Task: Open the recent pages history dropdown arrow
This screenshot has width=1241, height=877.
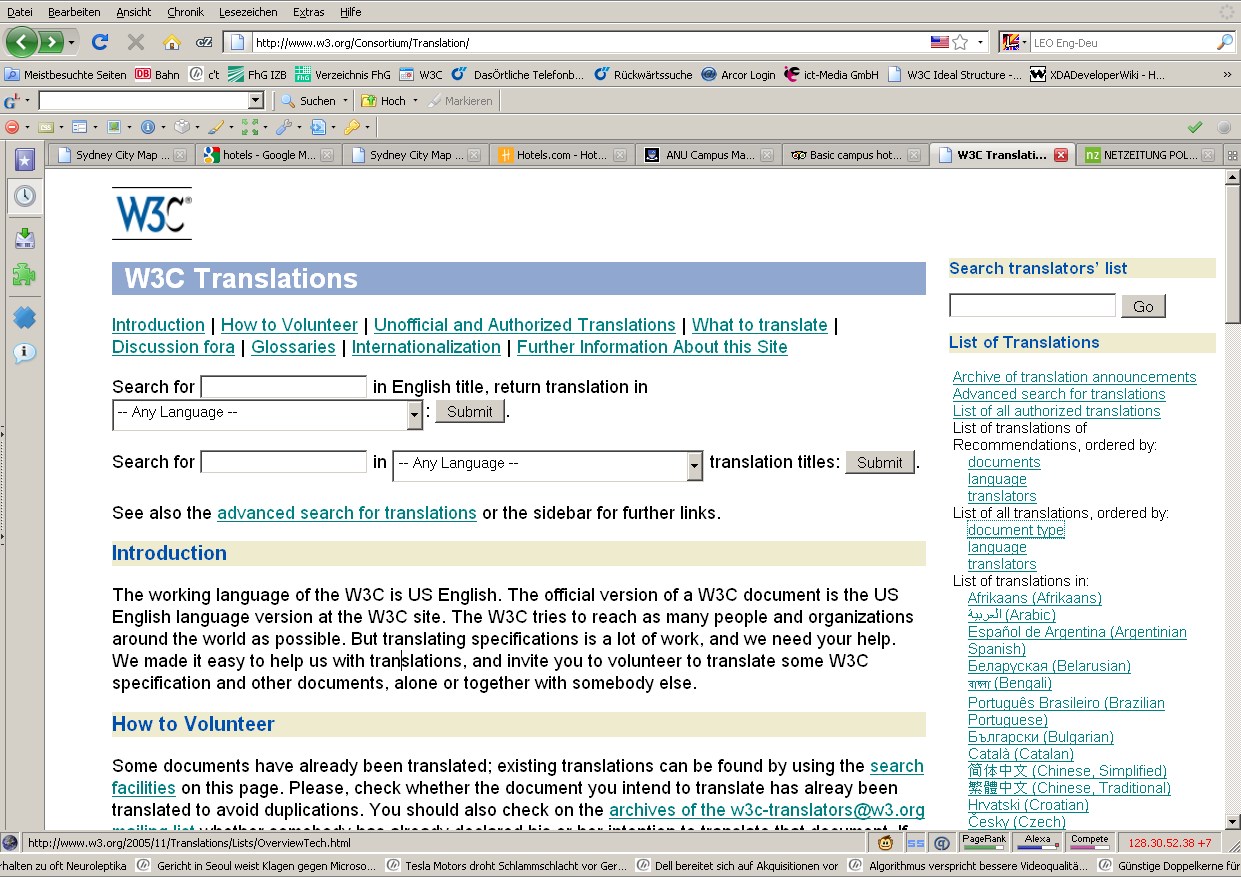Action: coord(71,42)
